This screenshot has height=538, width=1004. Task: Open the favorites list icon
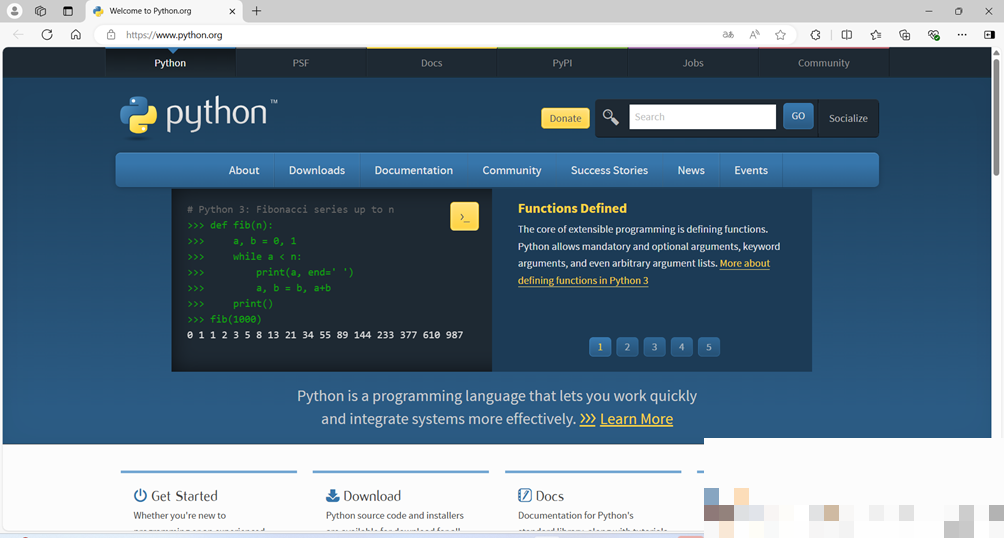tap(875, 35)
